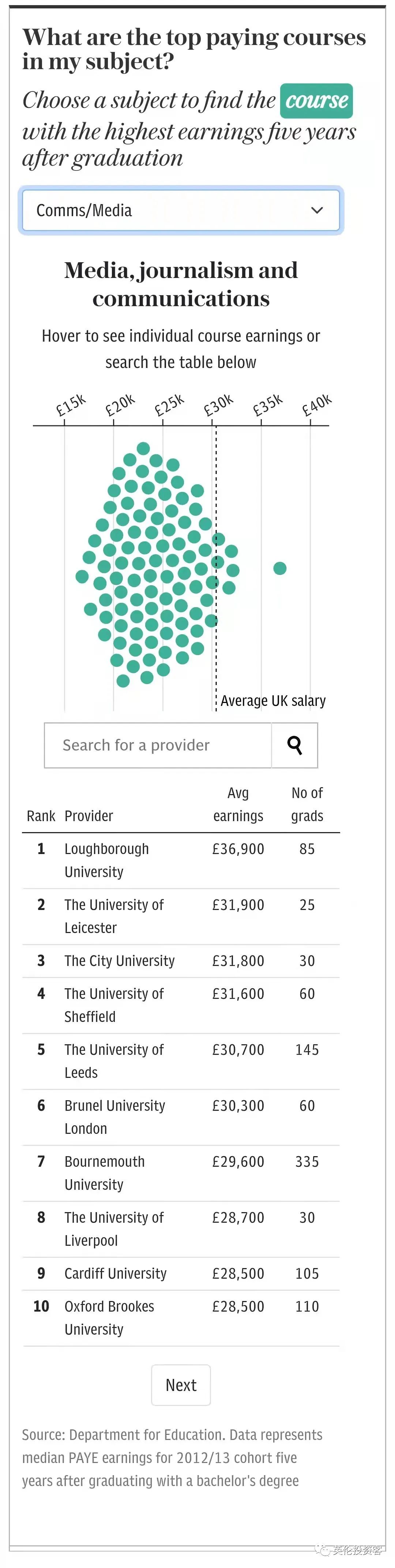Click the leftmost dot in the swarm chart
The height and width of the screenshot is (1568, 395).
pos(82,576)
